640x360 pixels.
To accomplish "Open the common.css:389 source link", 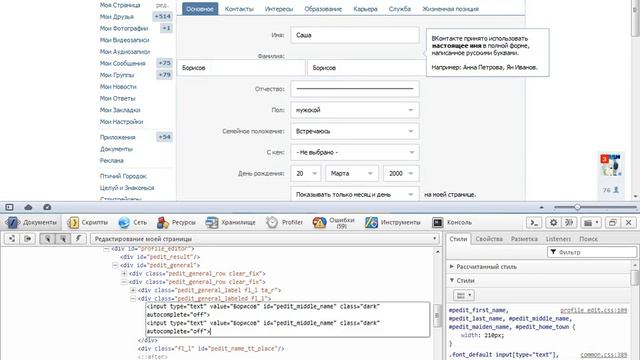I will click(x=603, y=355).
